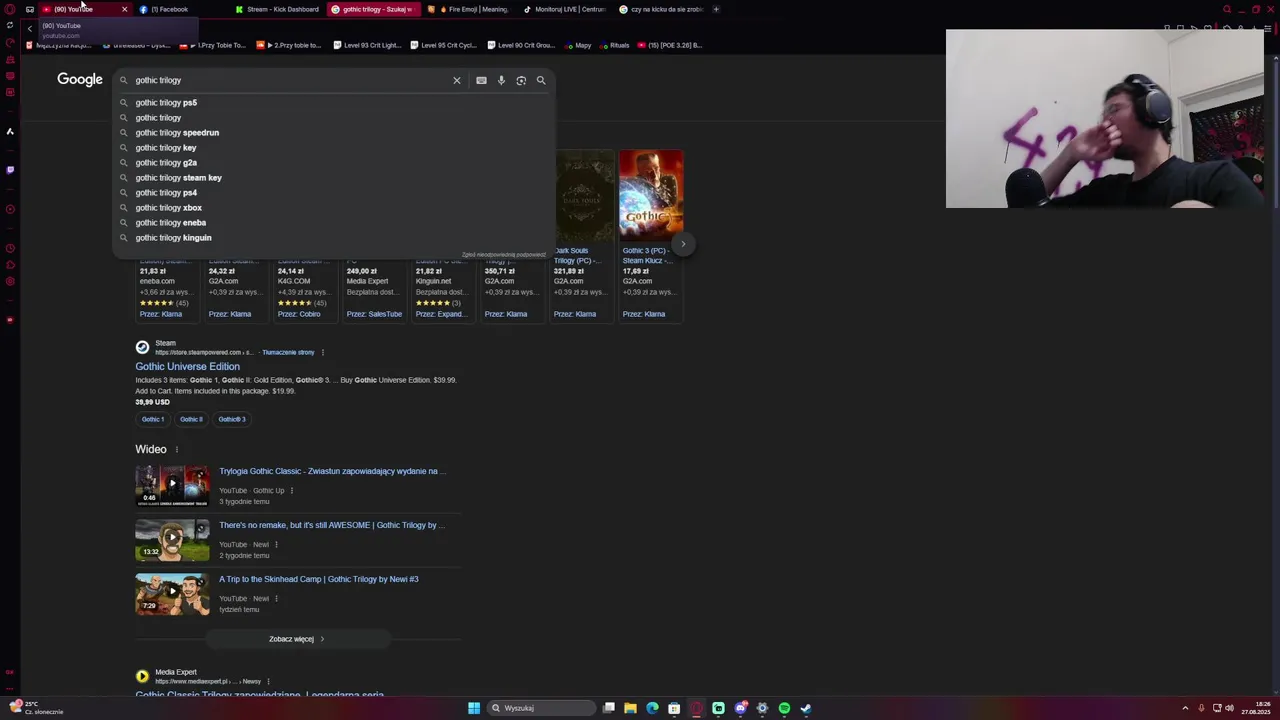Open Dark Souls Trilogy product image

(x=584, y=193)
